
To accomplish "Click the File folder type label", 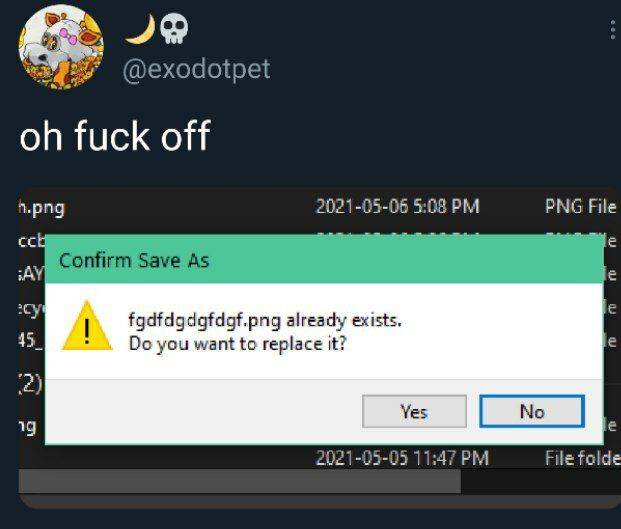I will pyautogui.click(x=583, y=458).
